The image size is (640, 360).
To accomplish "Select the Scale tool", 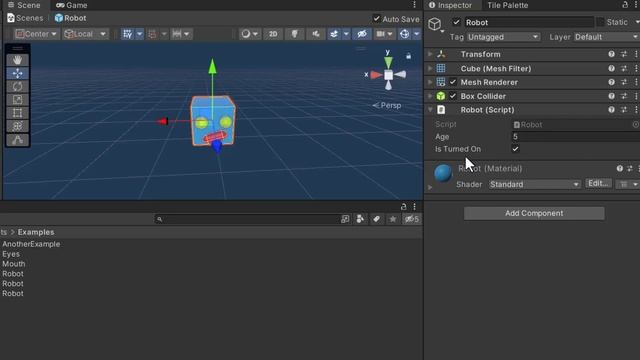I will point(17,100).
